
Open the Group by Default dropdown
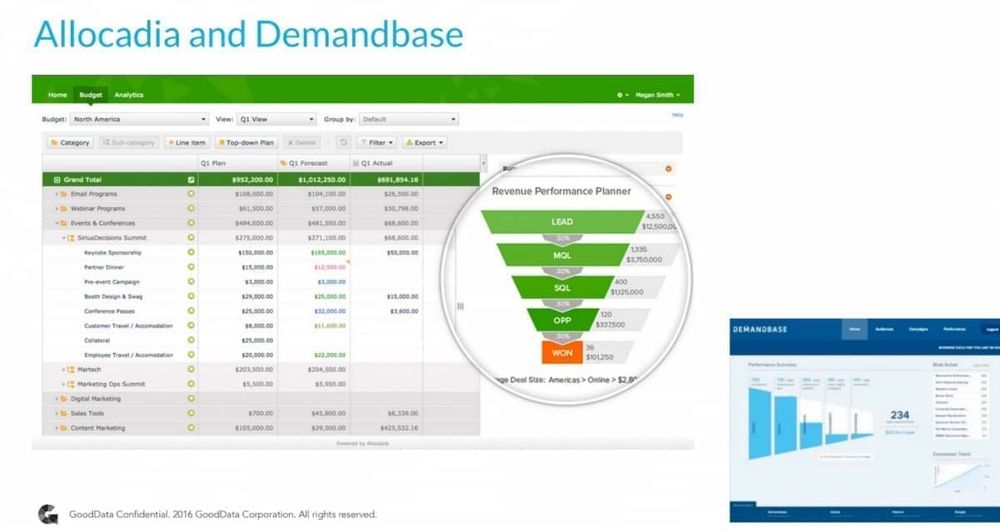coord(408,119)
